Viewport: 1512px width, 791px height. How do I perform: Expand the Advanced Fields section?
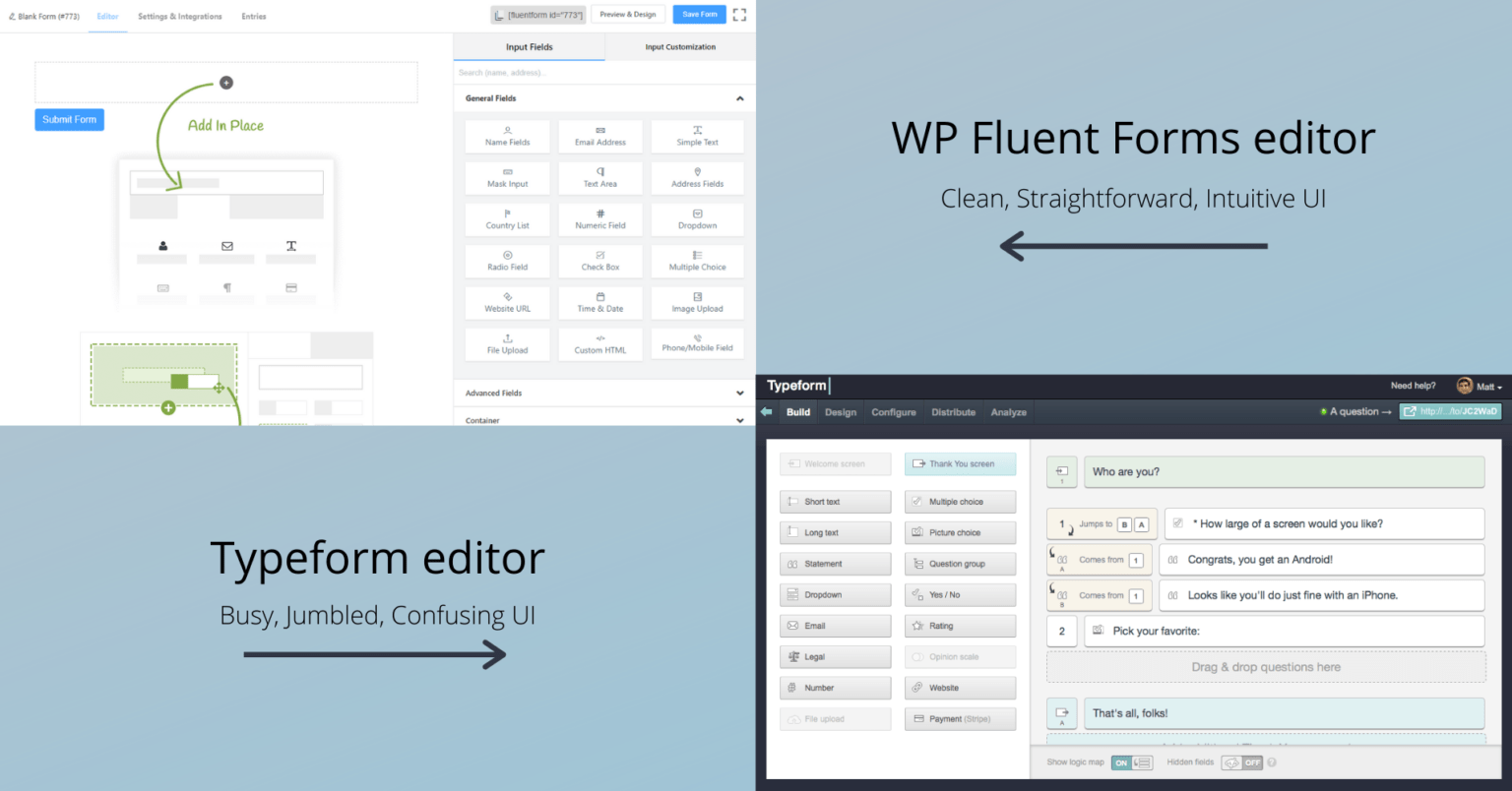(x=740, y=393)
